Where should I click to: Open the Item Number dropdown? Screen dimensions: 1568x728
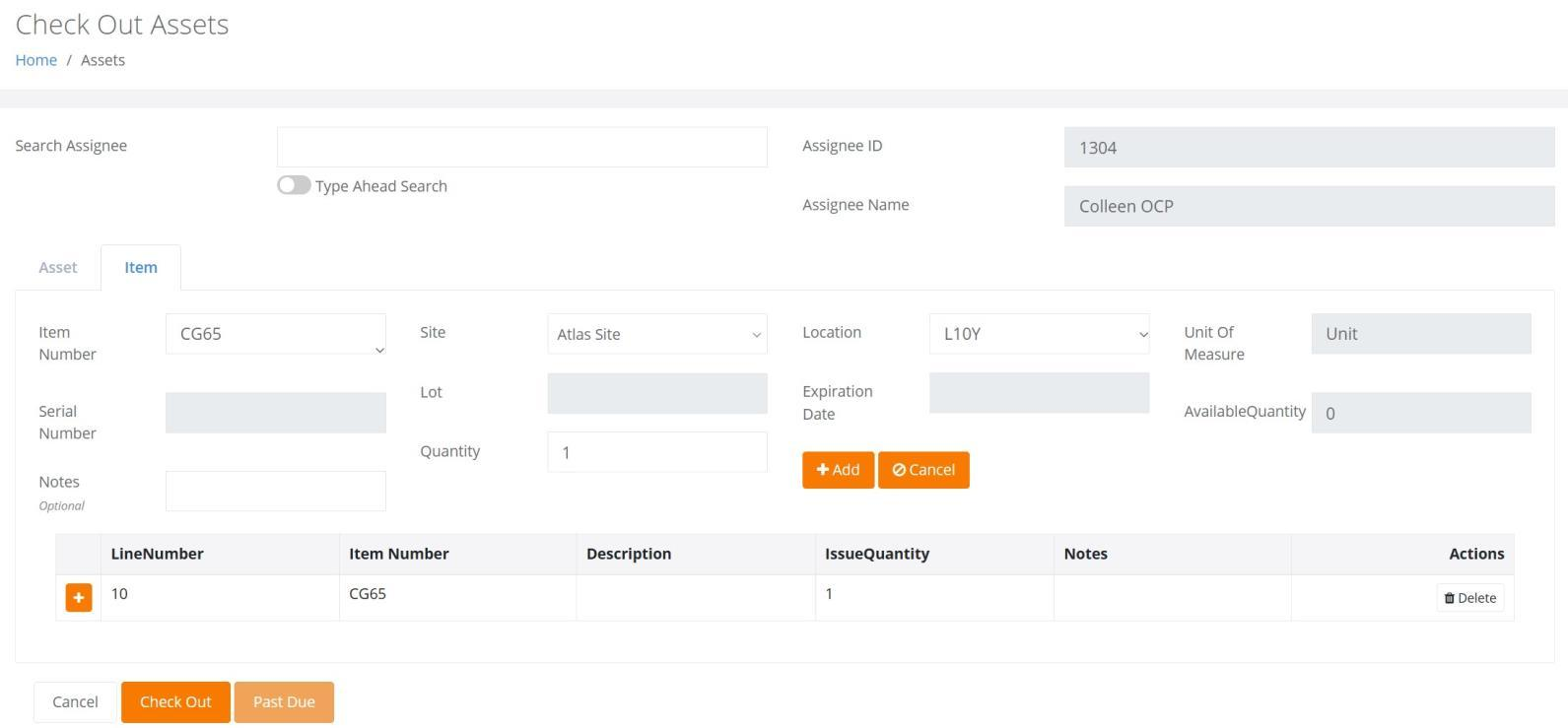(276, 334)
